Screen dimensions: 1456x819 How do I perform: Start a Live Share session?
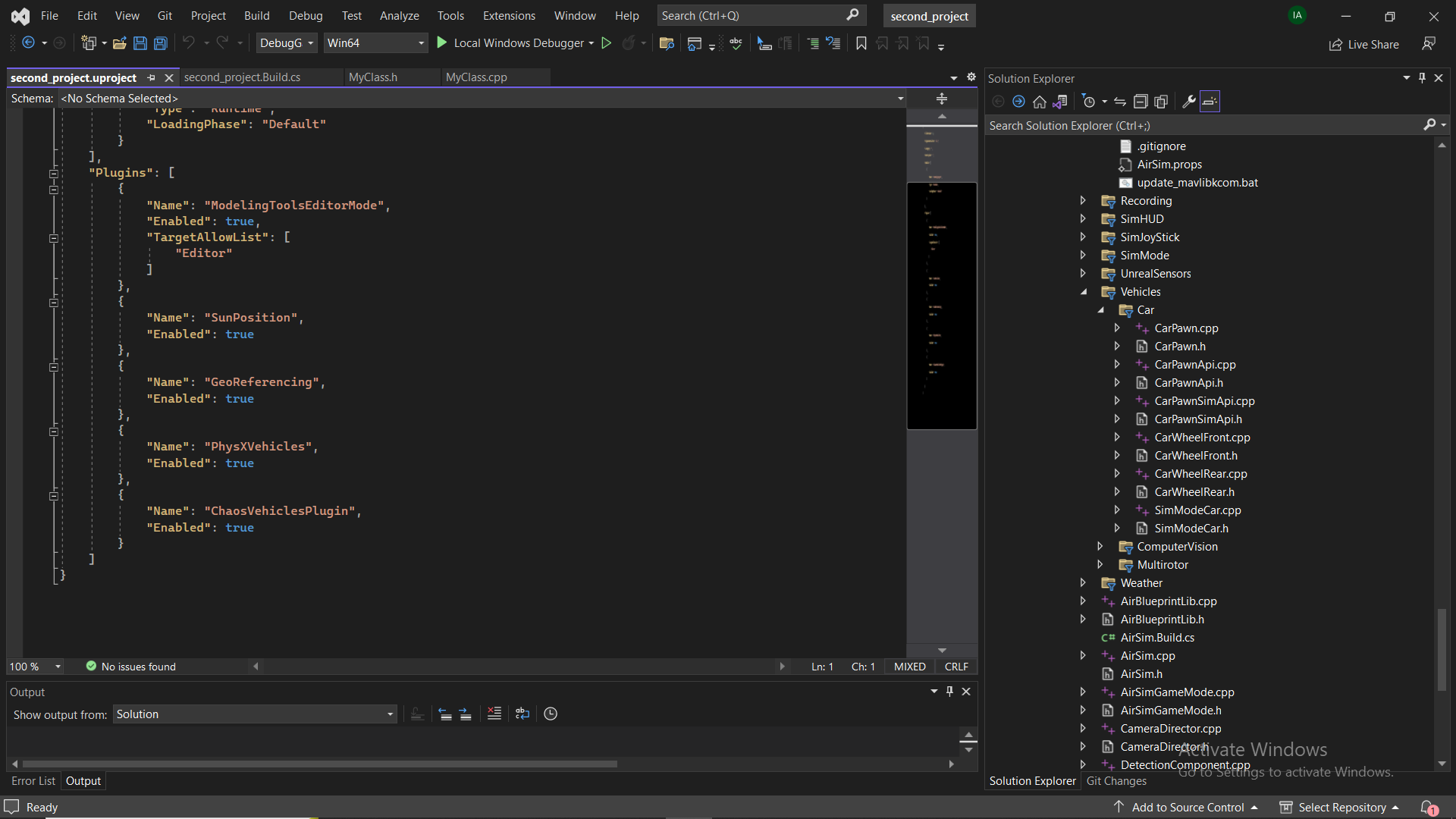click(x=1363, y=44)
